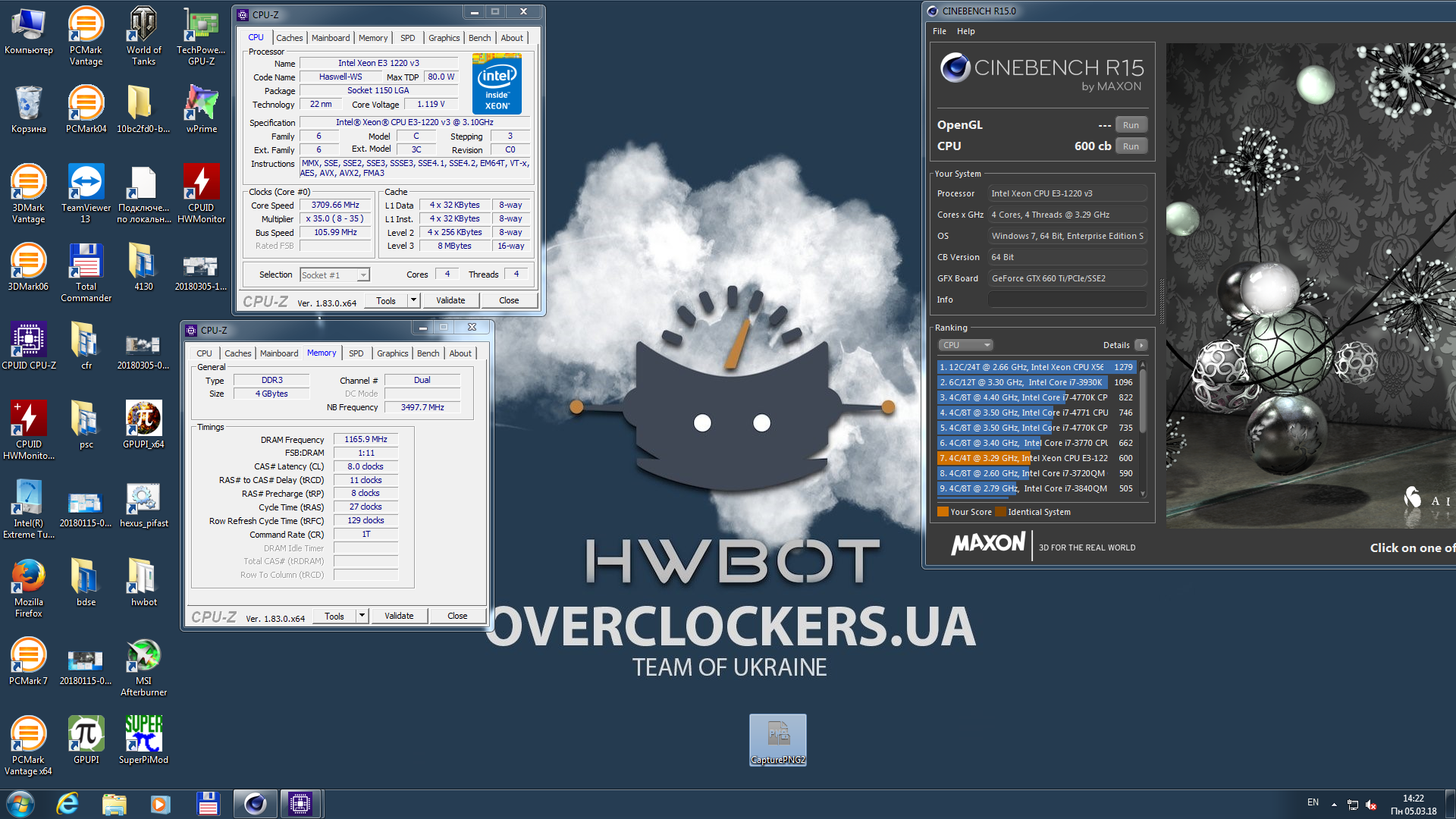
Task: Launch hexus_pifast desktop icon
Action: pyautogui.click(x=143, y=503)
